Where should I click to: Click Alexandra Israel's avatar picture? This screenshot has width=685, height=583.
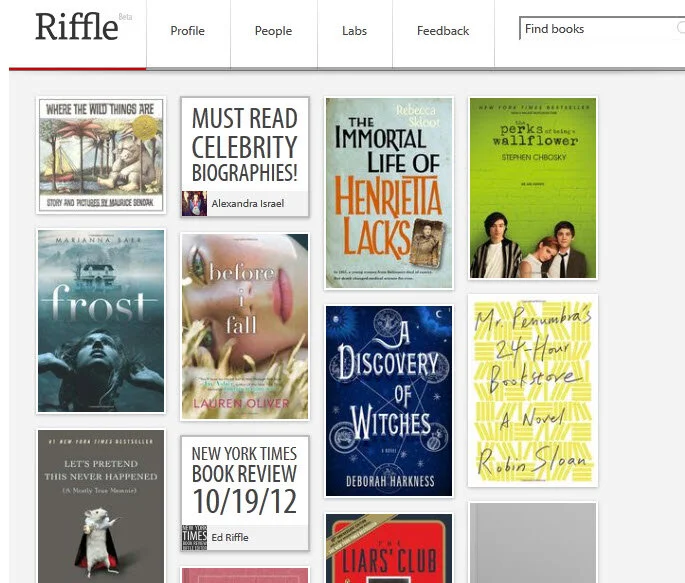coord(194,204)
